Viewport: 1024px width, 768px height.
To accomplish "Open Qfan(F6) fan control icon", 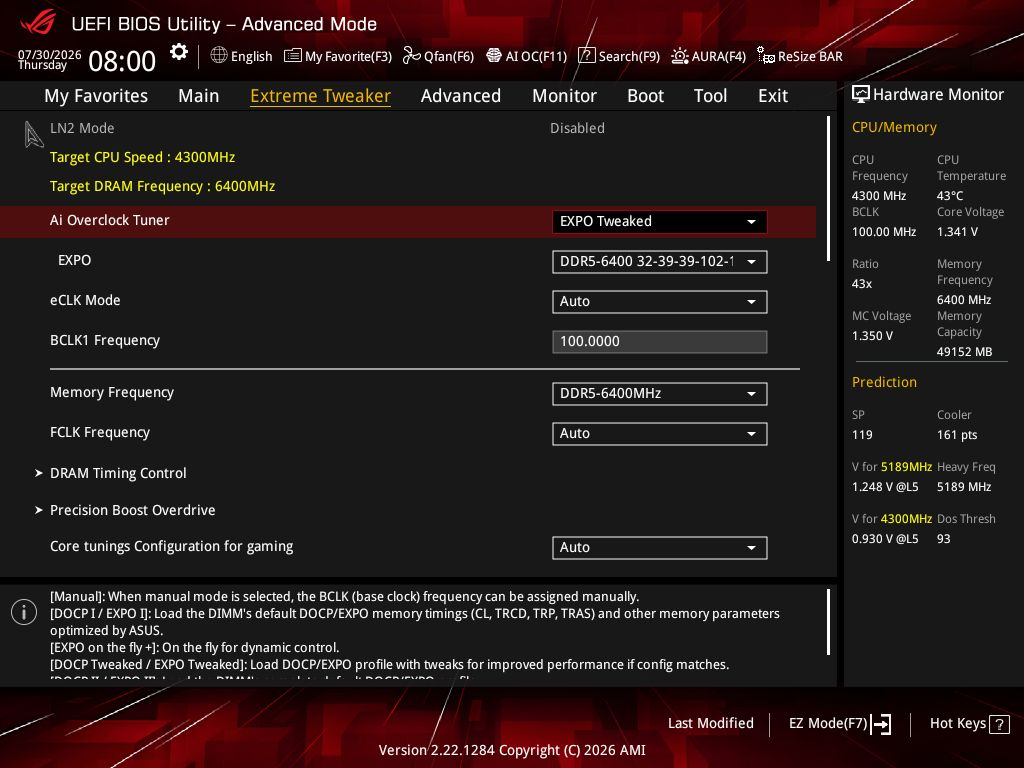I will pos(411,56).
